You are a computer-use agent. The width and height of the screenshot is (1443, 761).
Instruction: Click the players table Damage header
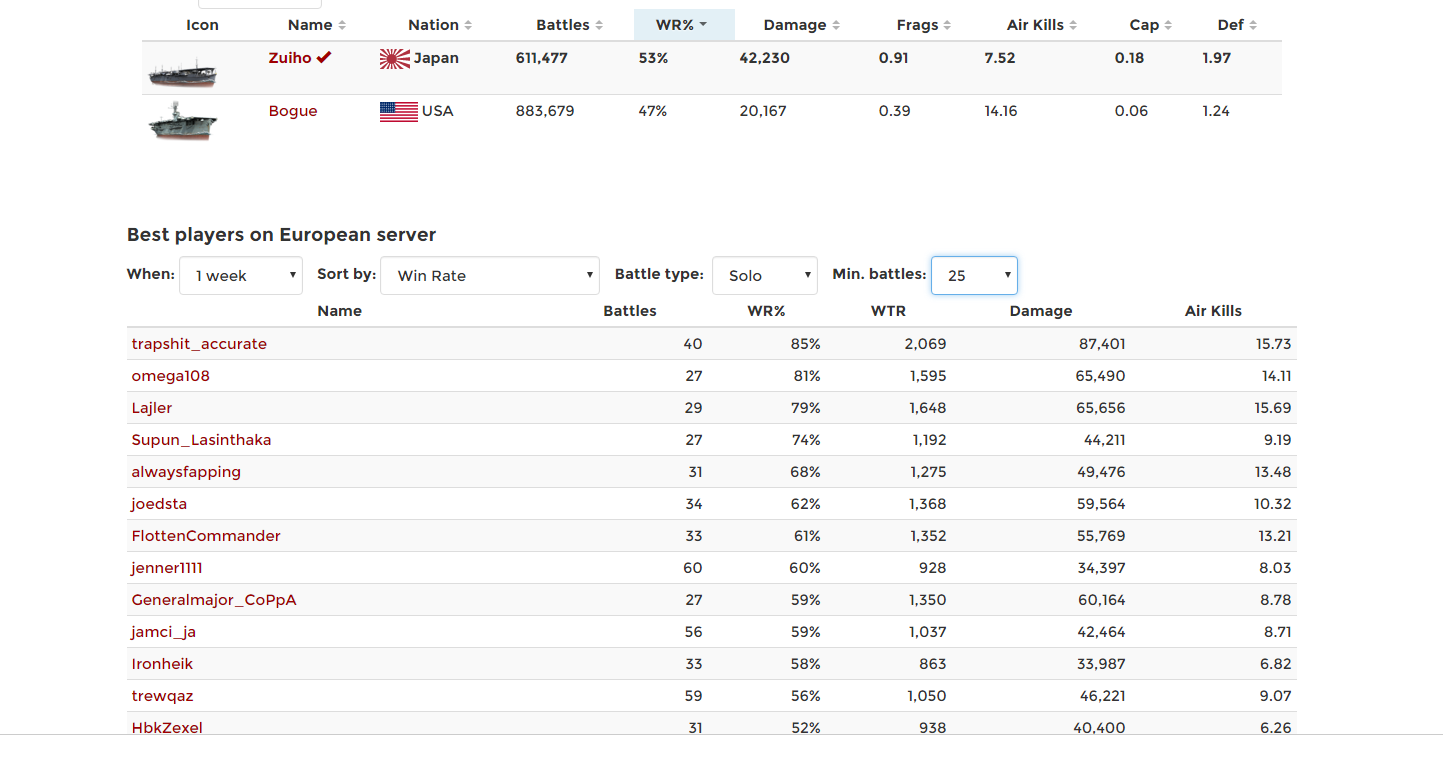[x=1041, y=311]
